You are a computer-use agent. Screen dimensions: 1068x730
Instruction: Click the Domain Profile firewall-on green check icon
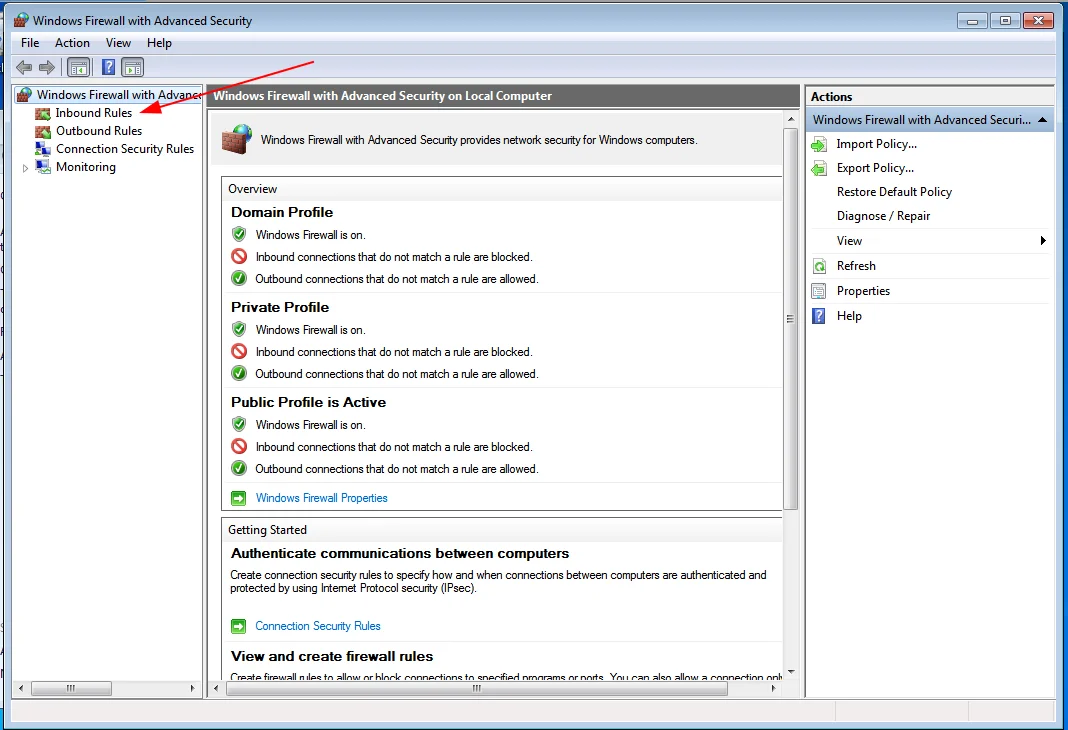click(239, 234)
